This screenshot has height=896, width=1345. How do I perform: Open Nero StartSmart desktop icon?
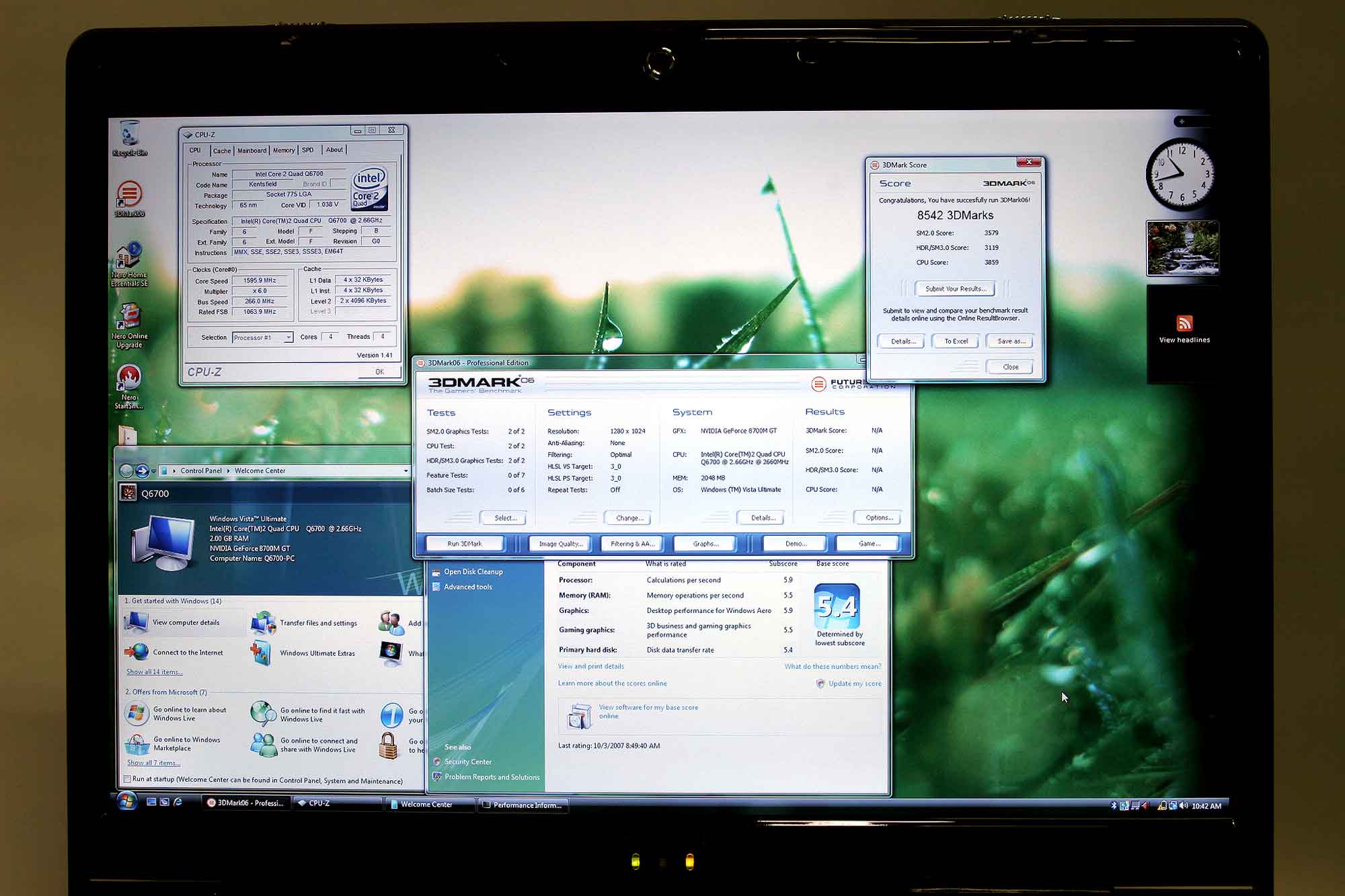tap(128, 386)
